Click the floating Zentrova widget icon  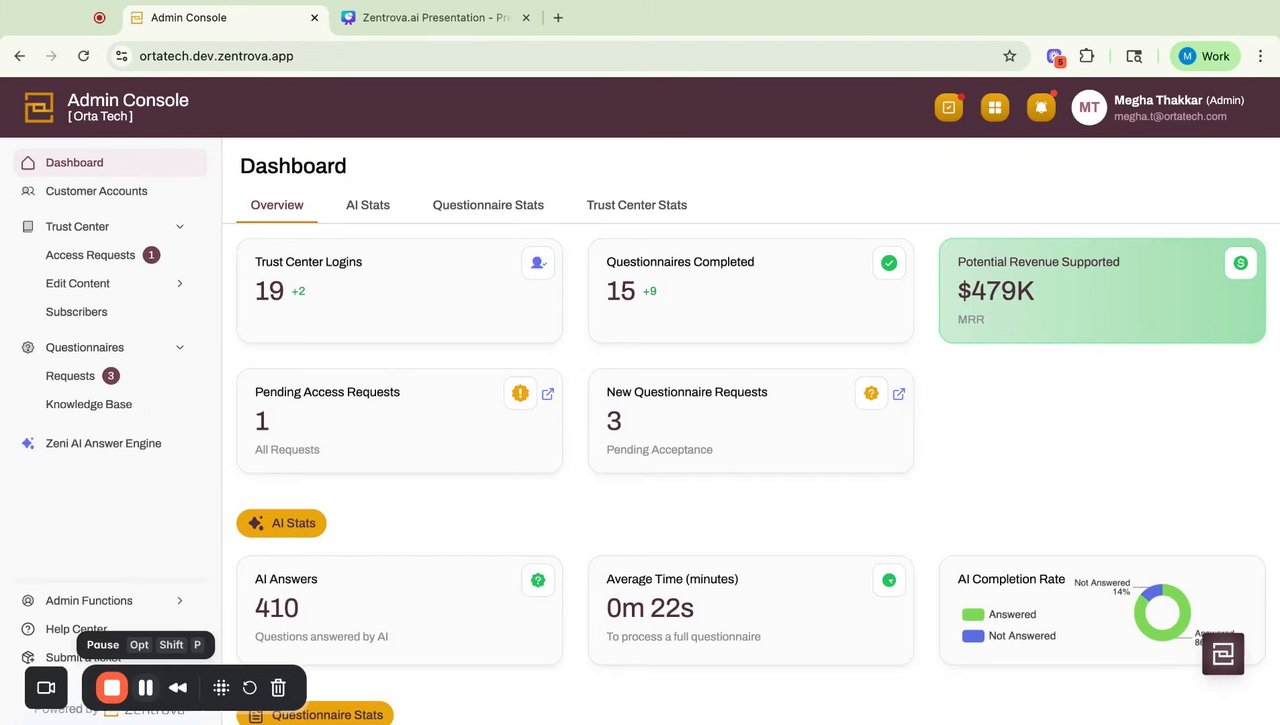1223,654
